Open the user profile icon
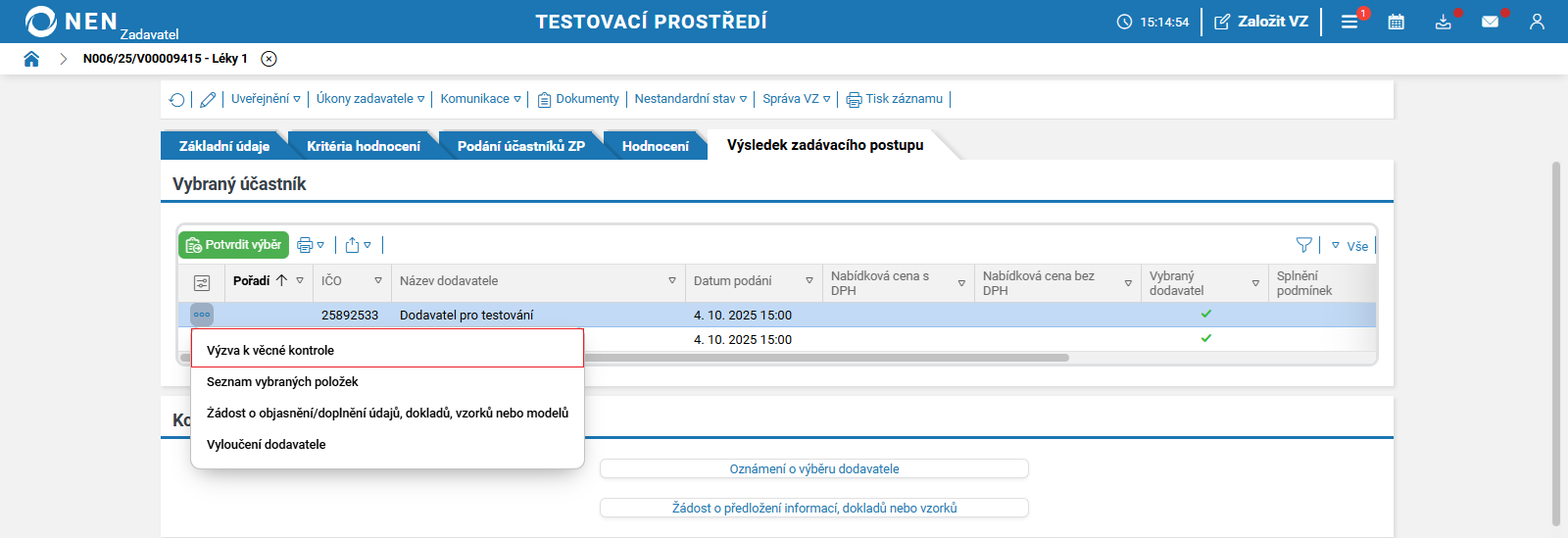This screenshot has width=1568, height=538. [1537, 22]
